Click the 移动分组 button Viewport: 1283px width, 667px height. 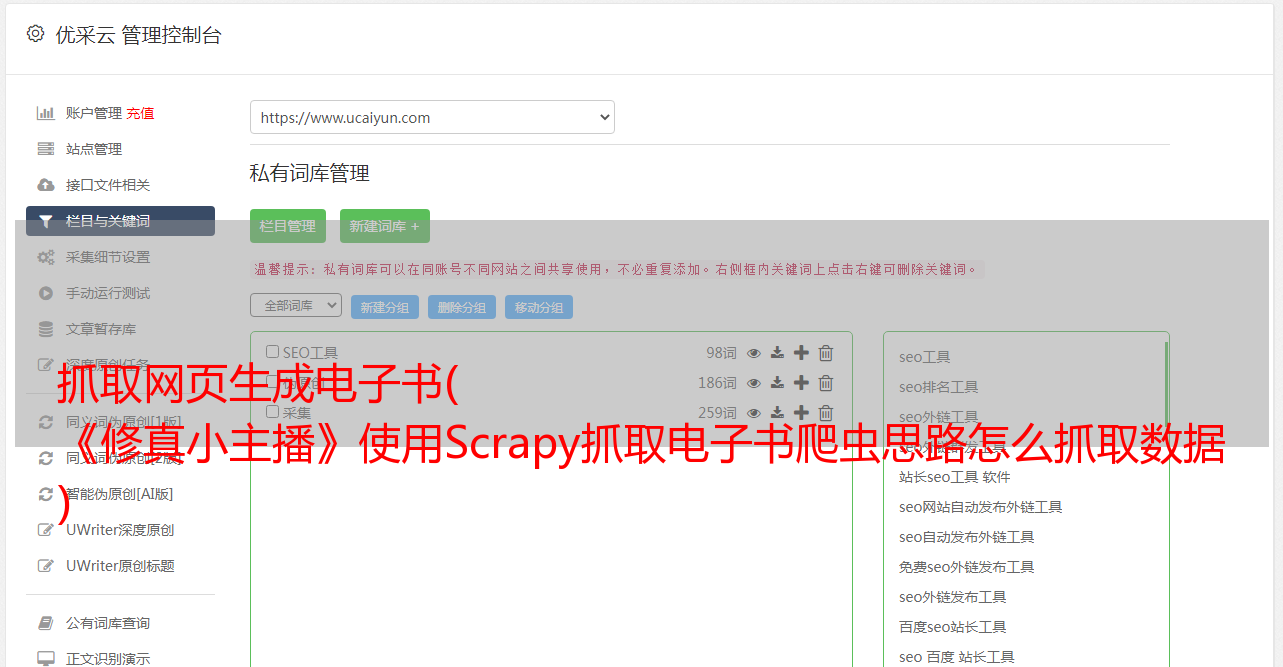(539, 307)
